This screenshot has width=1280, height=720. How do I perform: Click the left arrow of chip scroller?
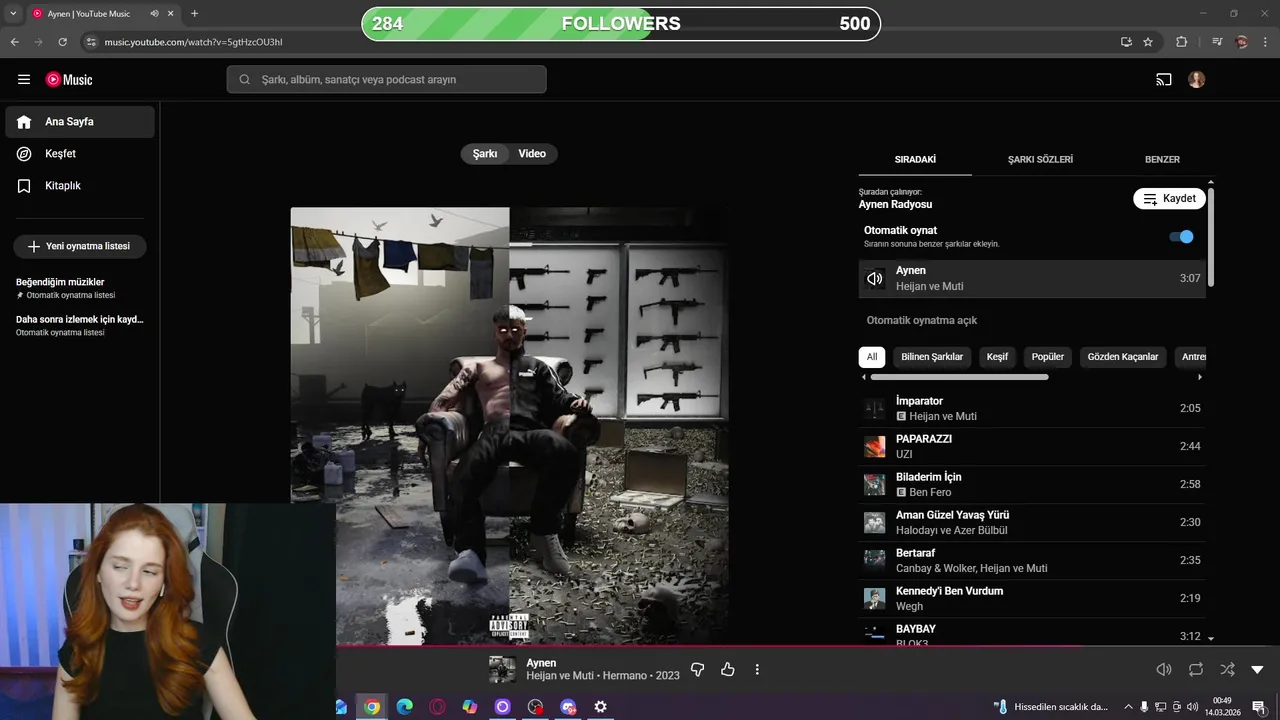point(864,378)
